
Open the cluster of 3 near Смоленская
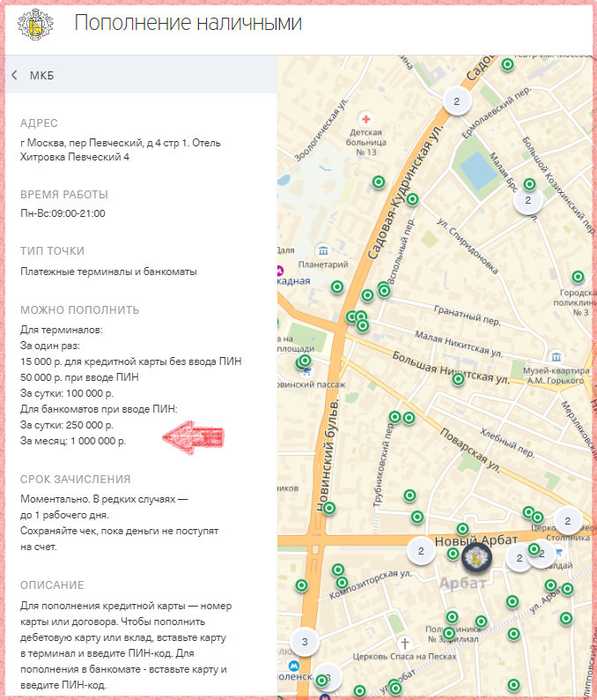[x=305, y=642]
